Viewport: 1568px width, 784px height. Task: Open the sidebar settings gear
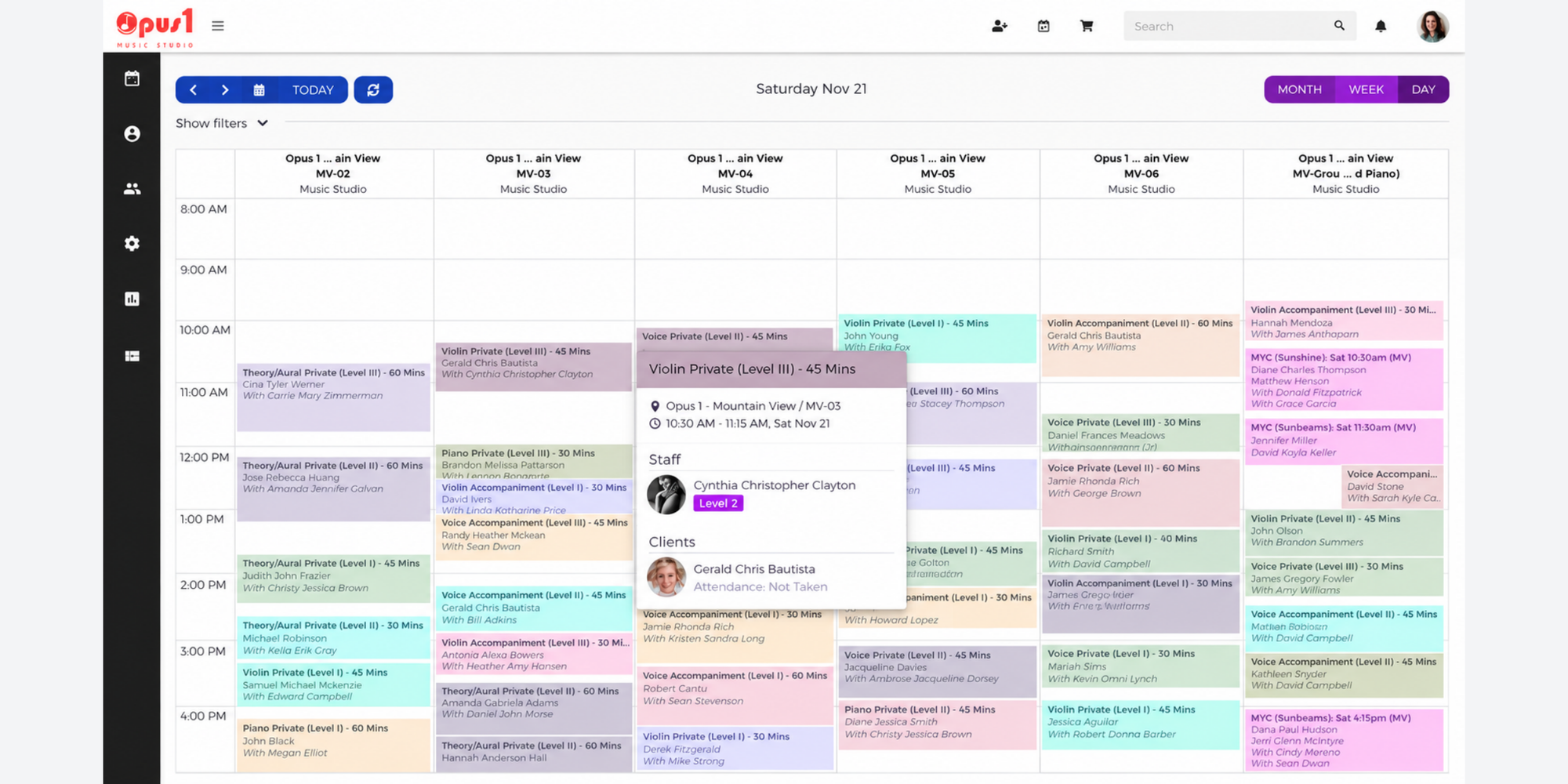[132, 244]
